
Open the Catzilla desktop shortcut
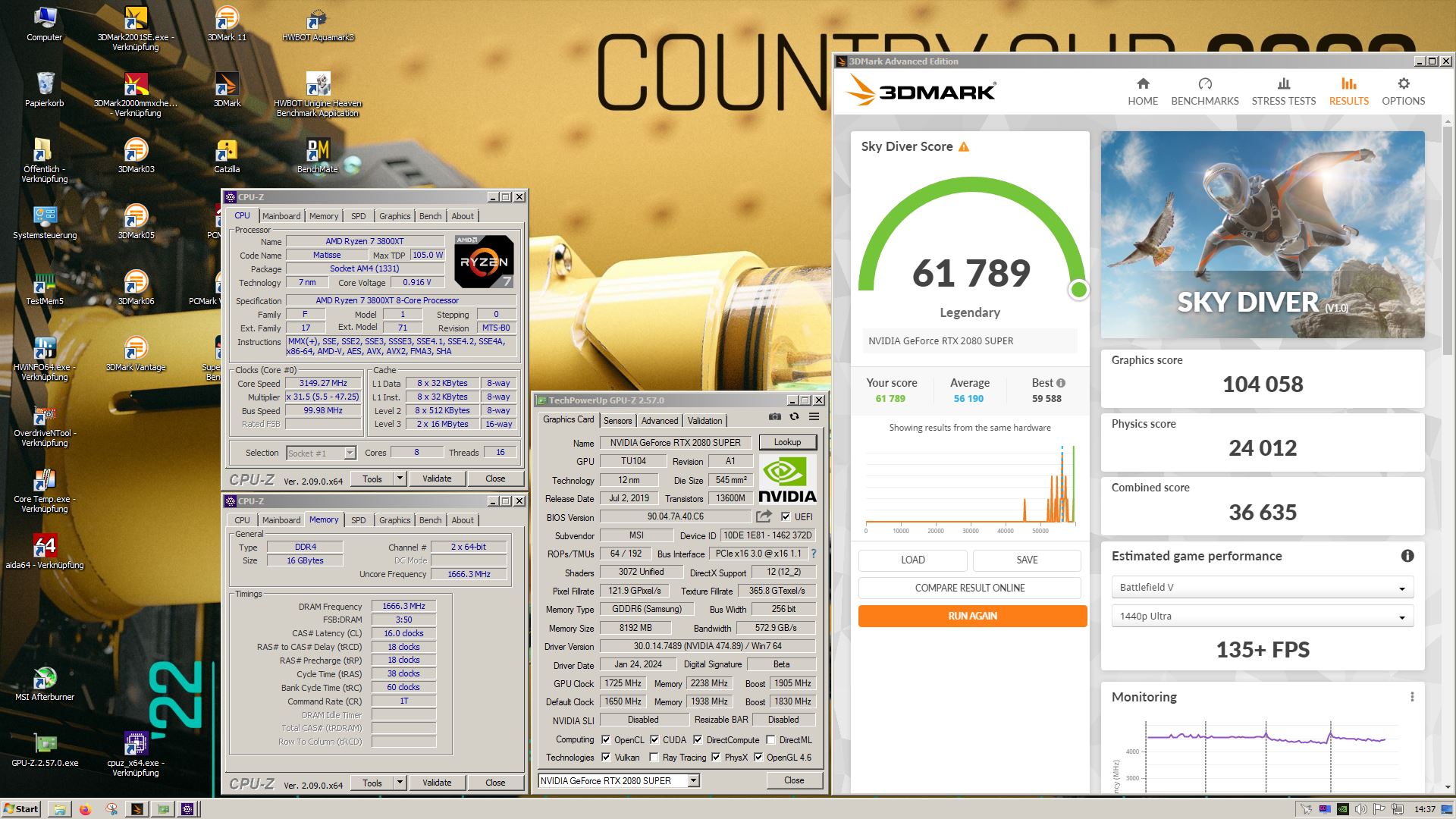(x=227, y=155)
